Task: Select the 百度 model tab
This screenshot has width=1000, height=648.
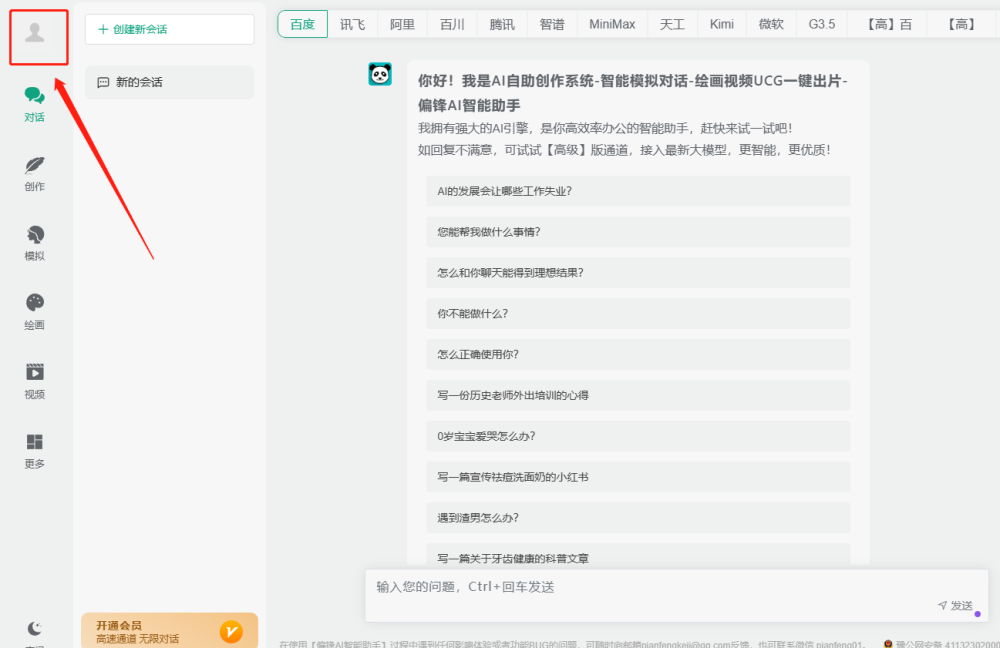Action: (x=302, y=24)
